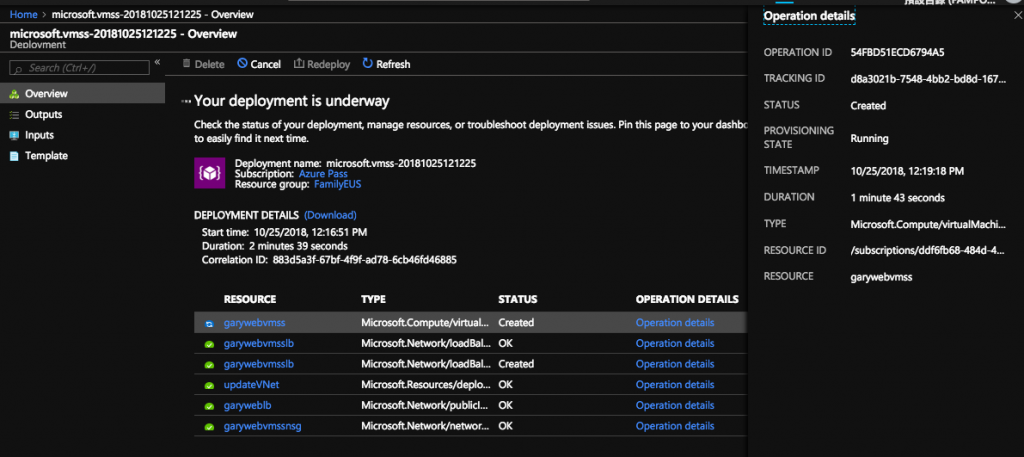Click the Download deployment details link

330,215
